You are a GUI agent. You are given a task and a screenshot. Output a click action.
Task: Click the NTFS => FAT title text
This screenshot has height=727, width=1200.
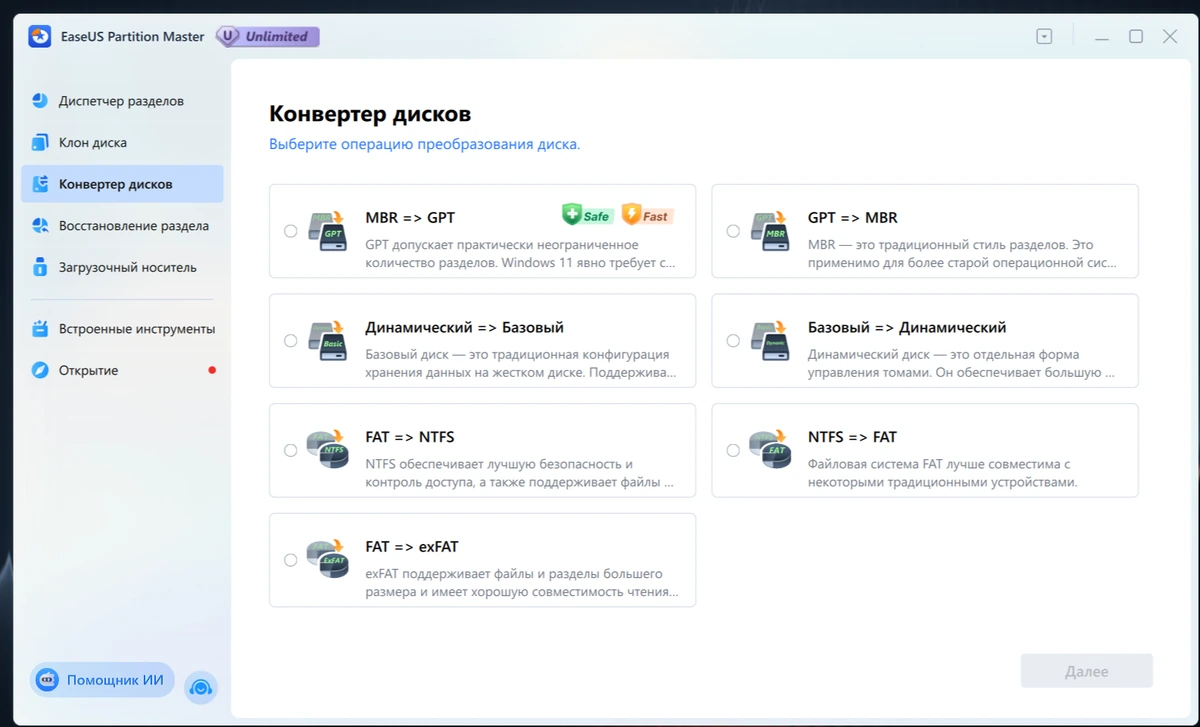[853, 438]
